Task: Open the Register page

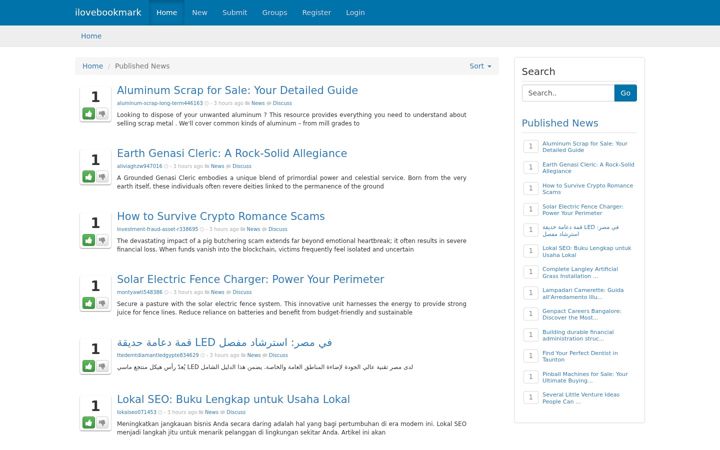Action: coord(316,12)
